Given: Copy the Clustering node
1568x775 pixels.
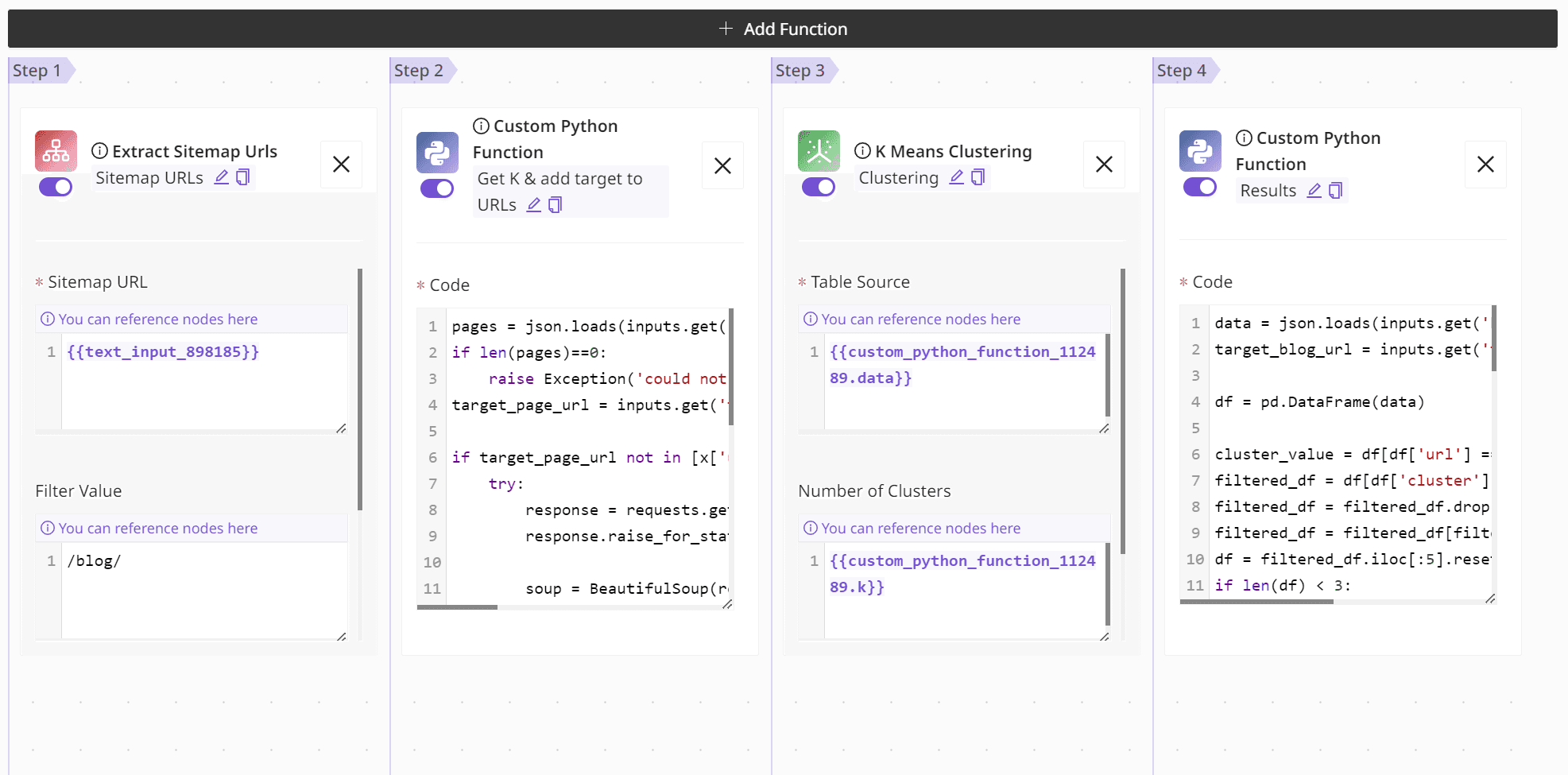Looking at the screenshot, I should pyautogui.click(x=978, y=177).
